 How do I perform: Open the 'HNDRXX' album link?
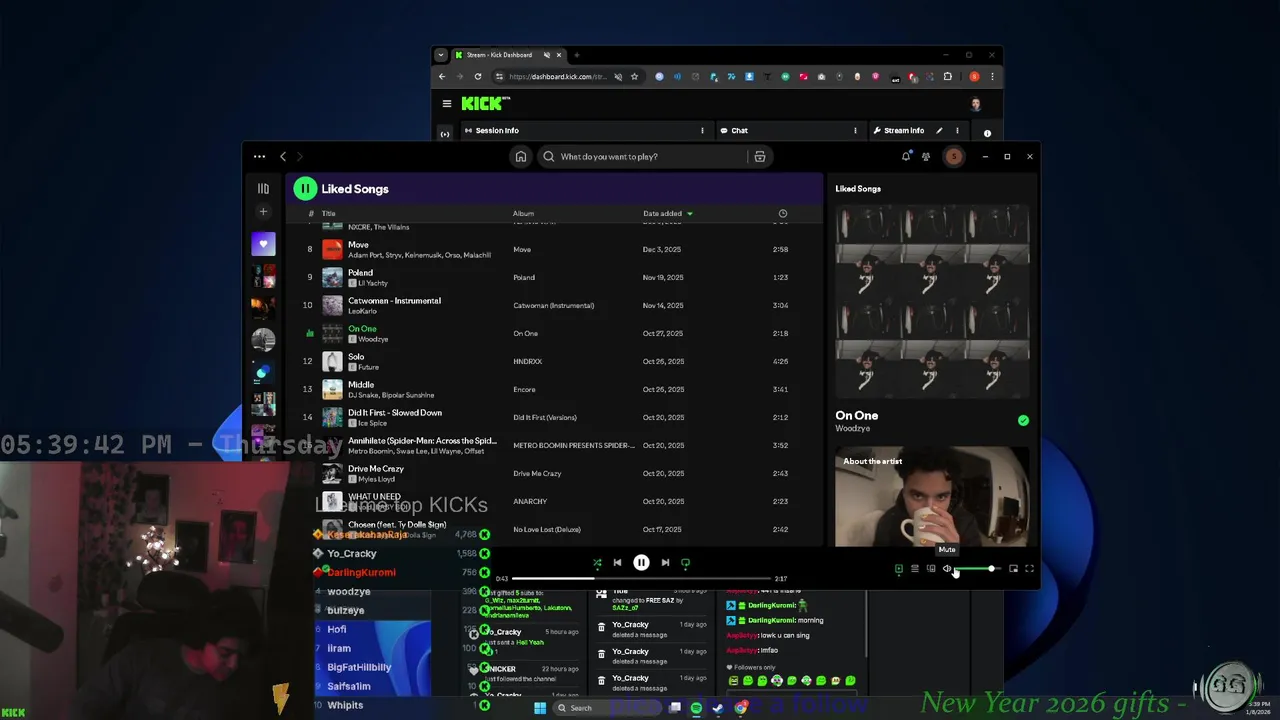click(527, 362)
